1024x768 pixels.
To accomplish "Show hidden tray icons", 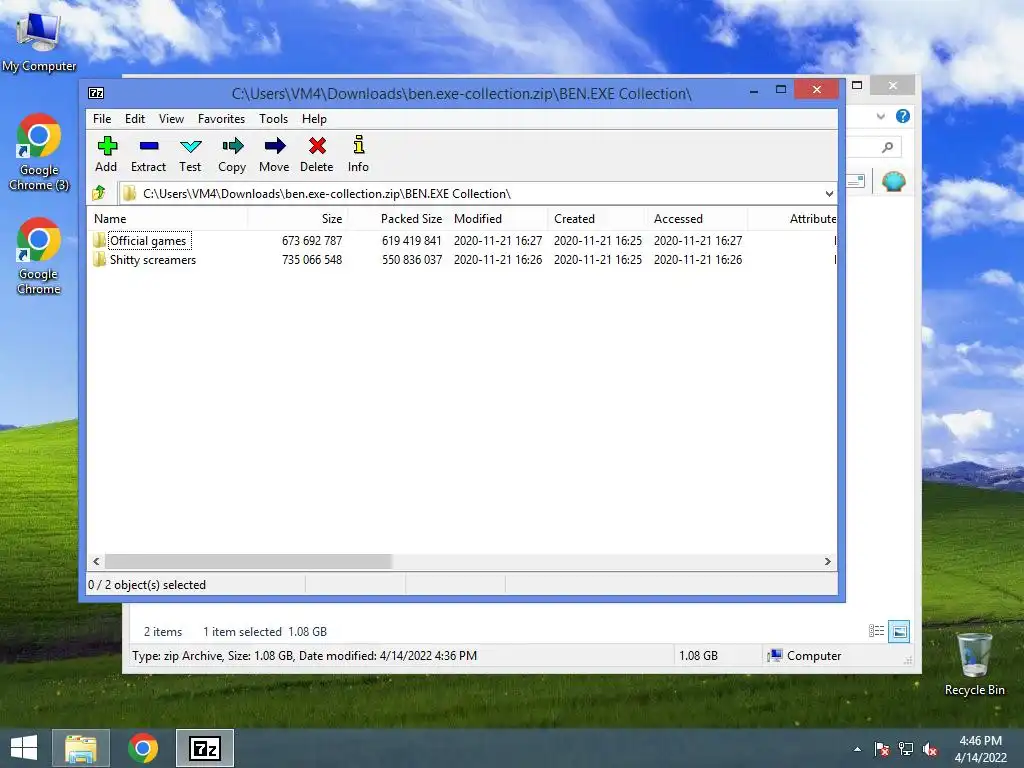I will 857,749.
